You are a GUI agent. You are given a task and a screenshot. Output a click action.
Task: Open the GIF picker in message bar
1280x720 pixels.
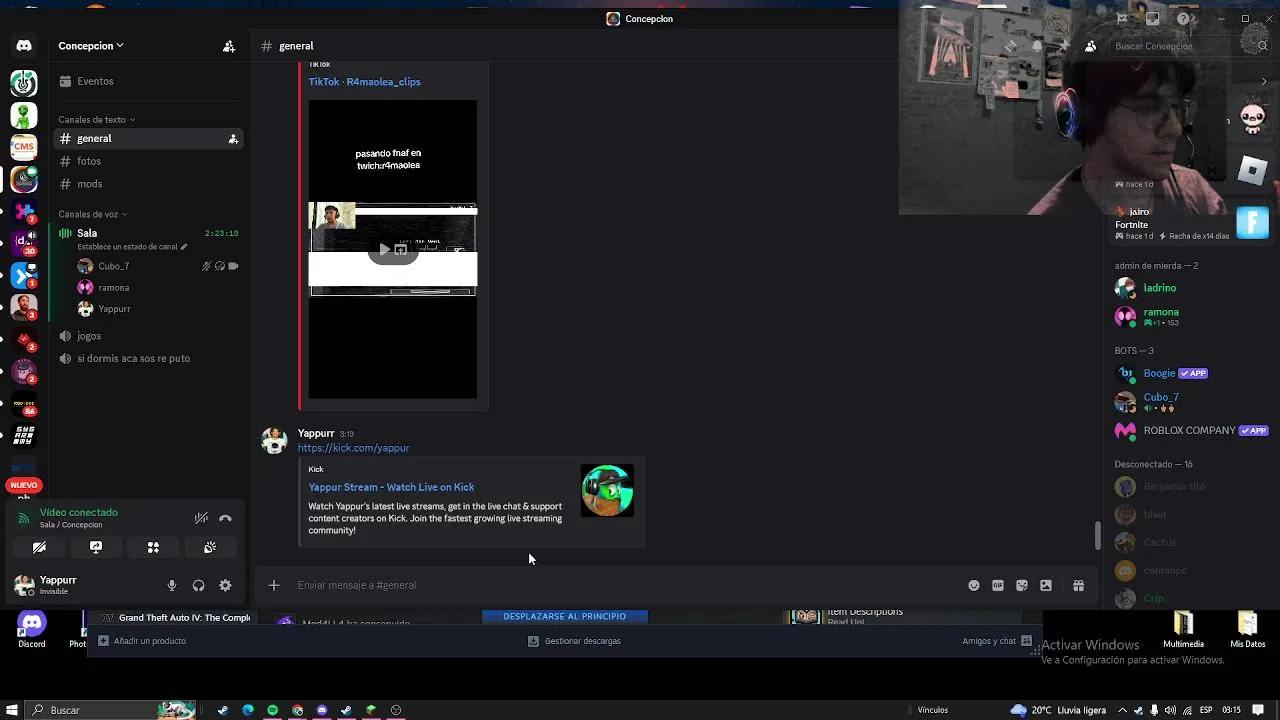998,586
